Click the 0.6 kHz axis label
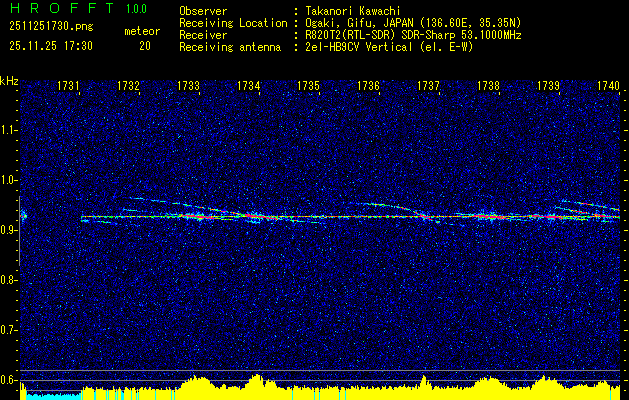This screenshot has width=629, height=400. 7,380
